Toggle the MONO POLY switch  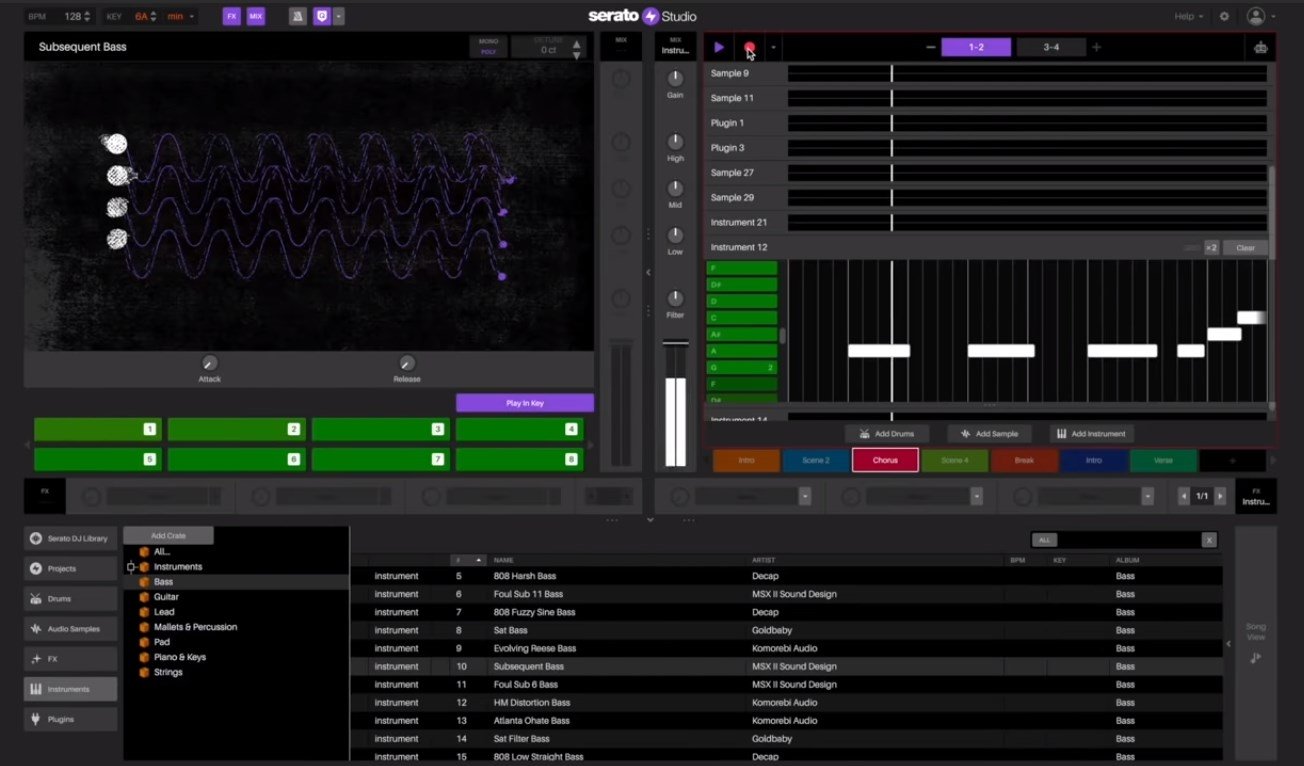pos(488,46)
